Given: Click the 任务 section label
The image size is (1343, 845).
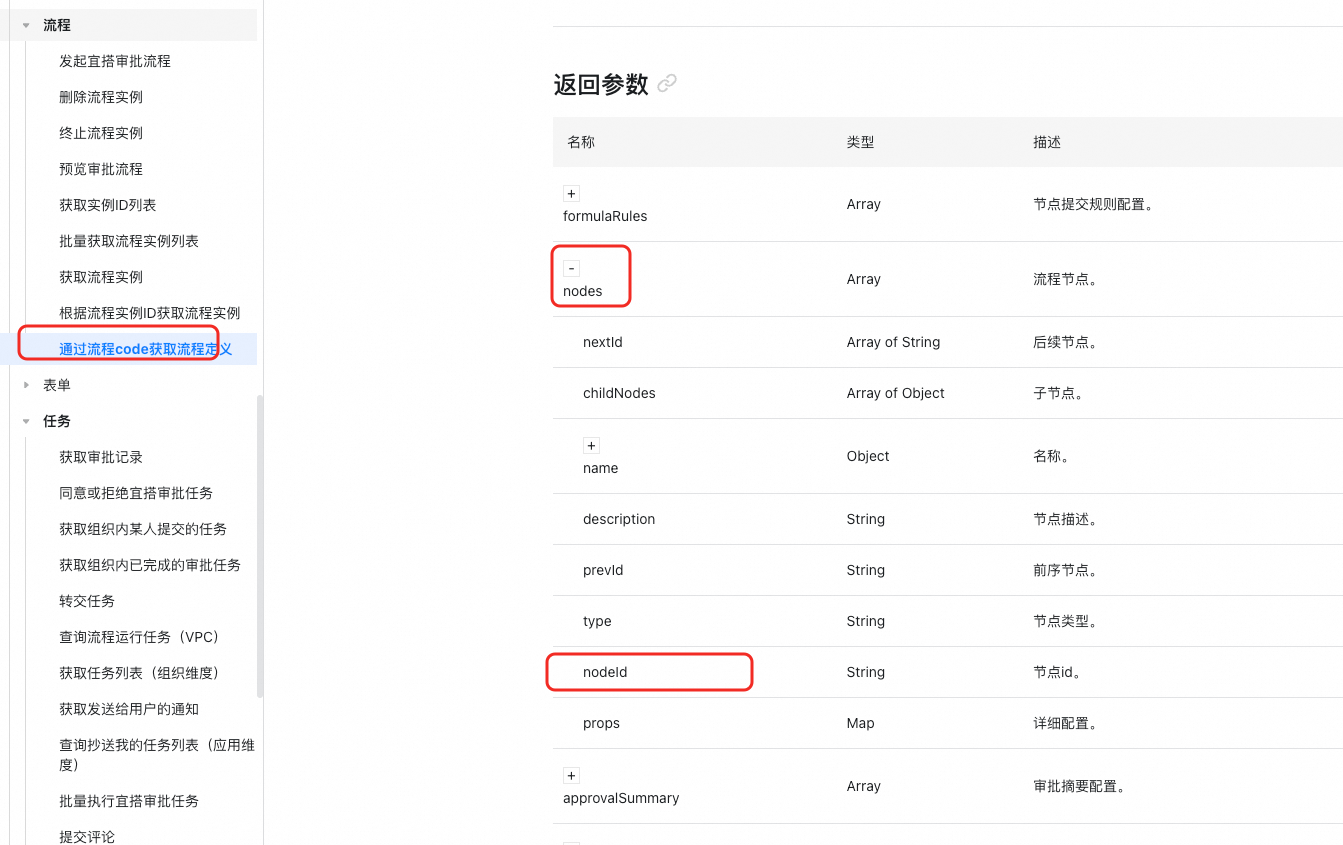Looking at the screenshot, I should point(57,421).
